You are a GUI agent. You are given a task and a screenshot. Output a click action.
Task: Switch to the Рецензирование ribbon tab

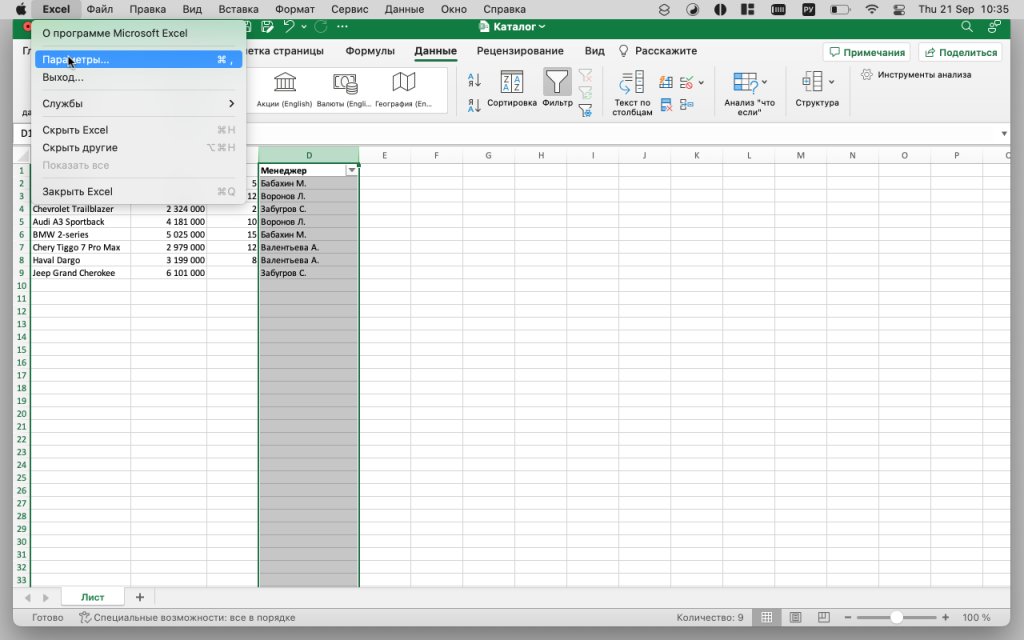[520, 51]
